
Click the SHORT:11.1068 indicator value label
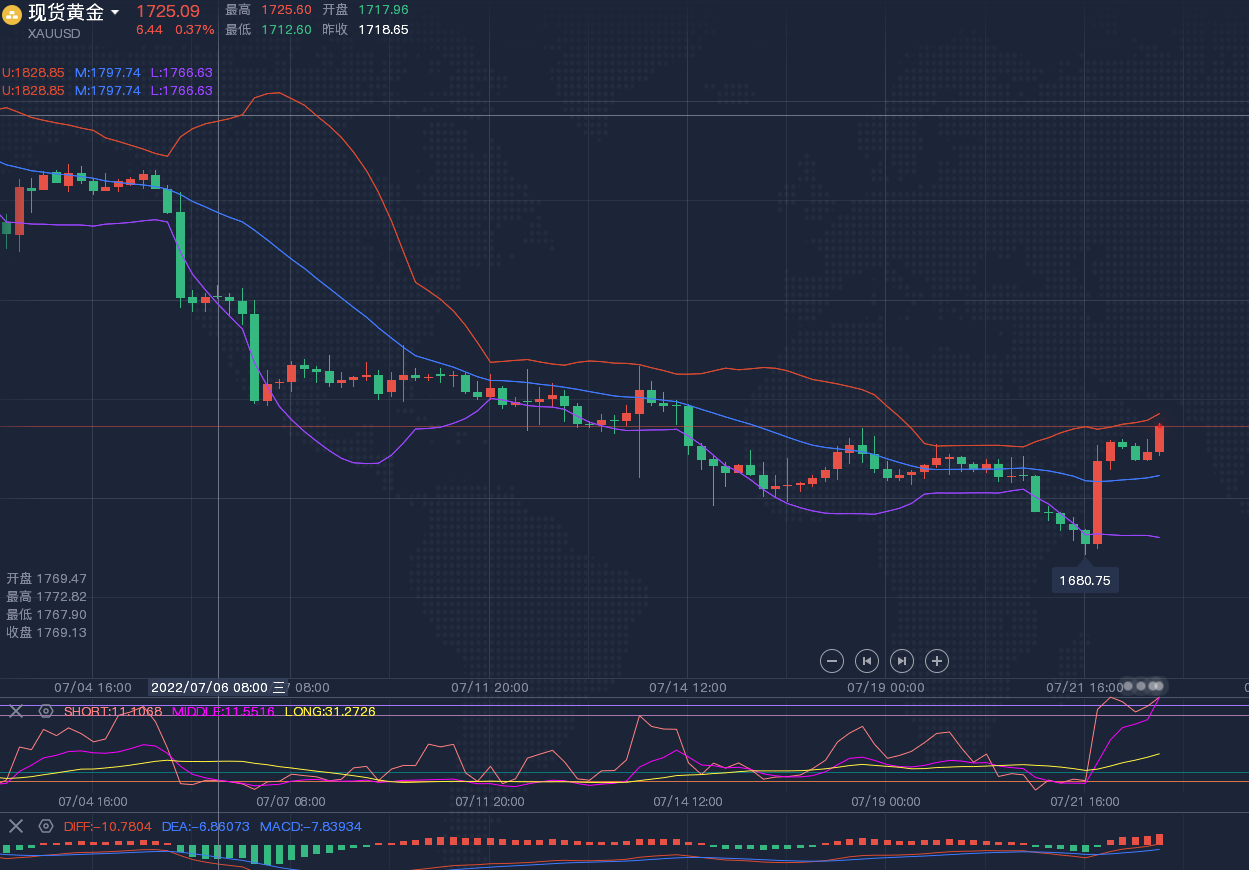coord(113,711)
